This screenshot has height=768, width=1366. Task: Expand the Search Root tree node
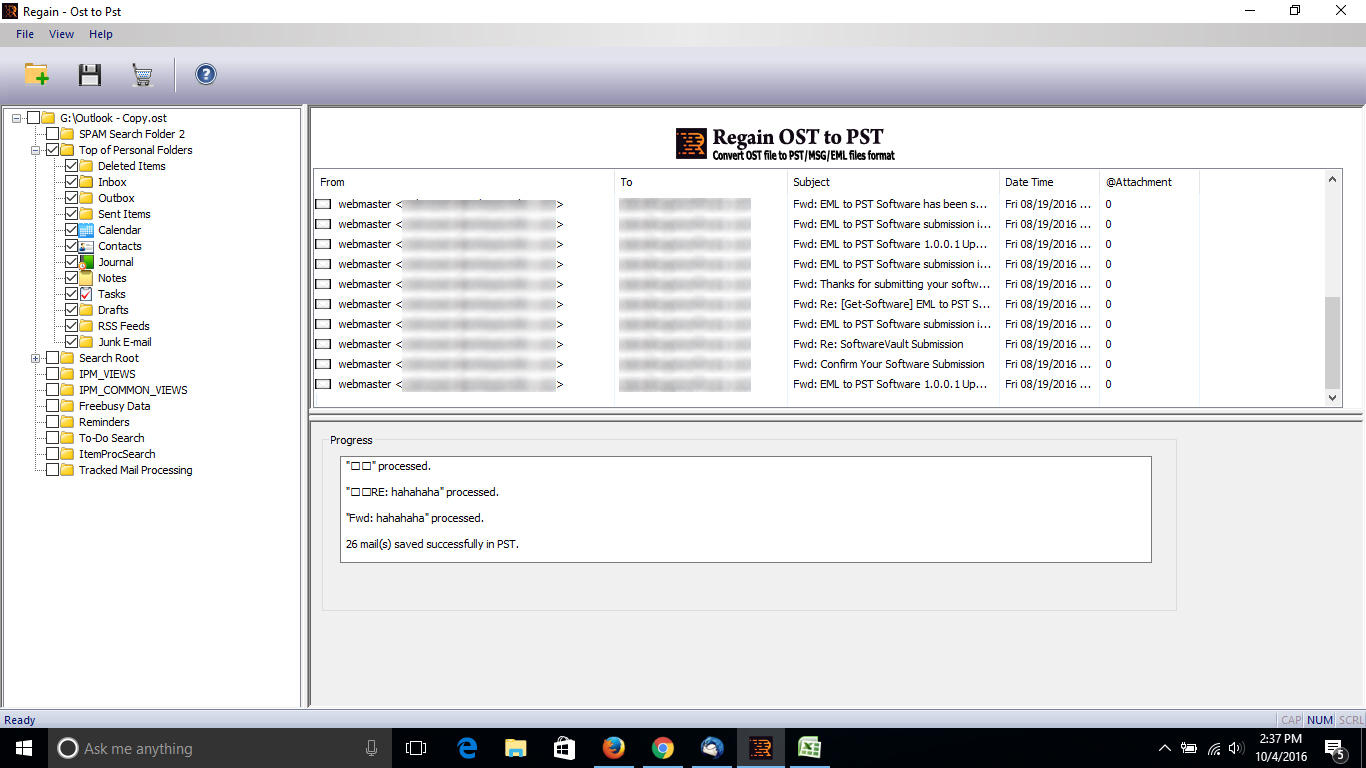36,358
